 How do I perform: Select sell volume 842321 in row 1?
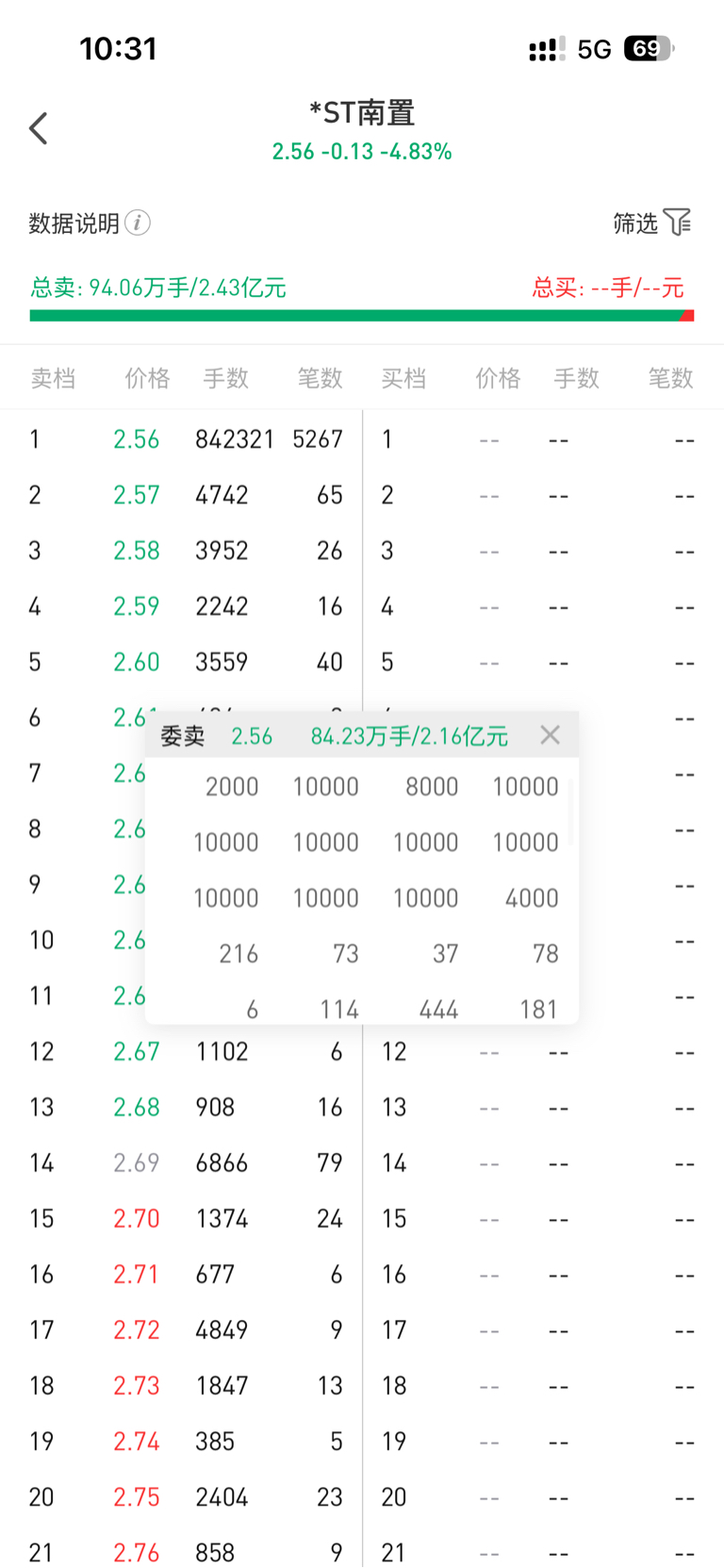click(x=235, y=439)
